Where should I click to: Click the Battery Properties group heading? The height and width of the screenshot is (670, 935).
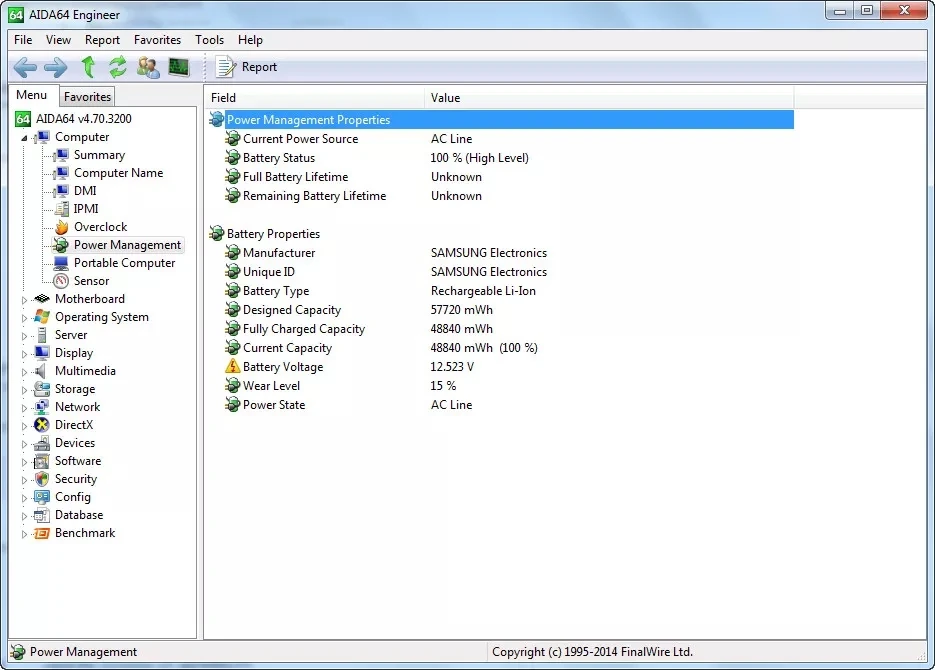pos(273,234)
